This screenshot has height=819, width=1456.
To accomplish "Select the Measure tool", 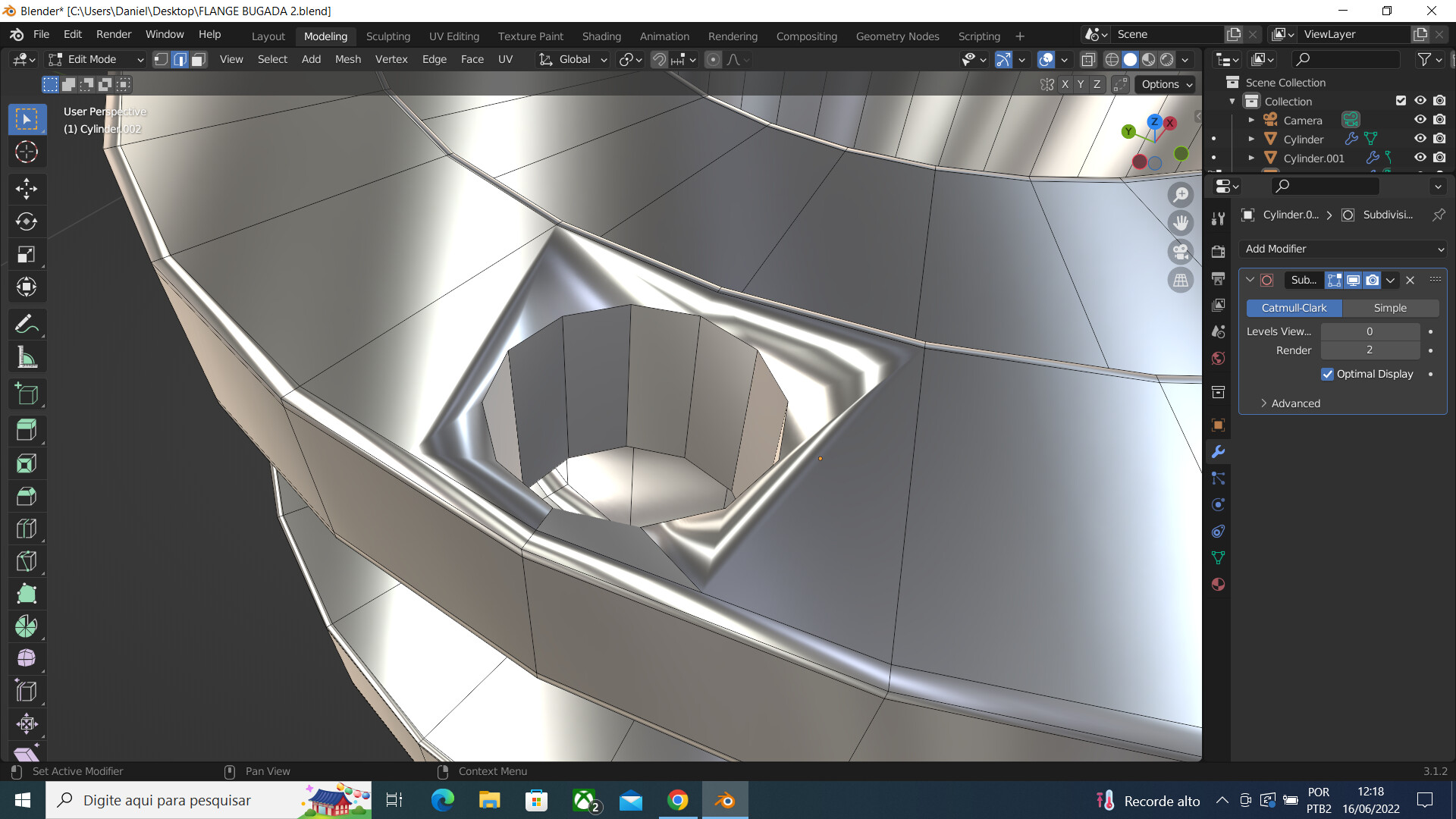I will 27,357.
